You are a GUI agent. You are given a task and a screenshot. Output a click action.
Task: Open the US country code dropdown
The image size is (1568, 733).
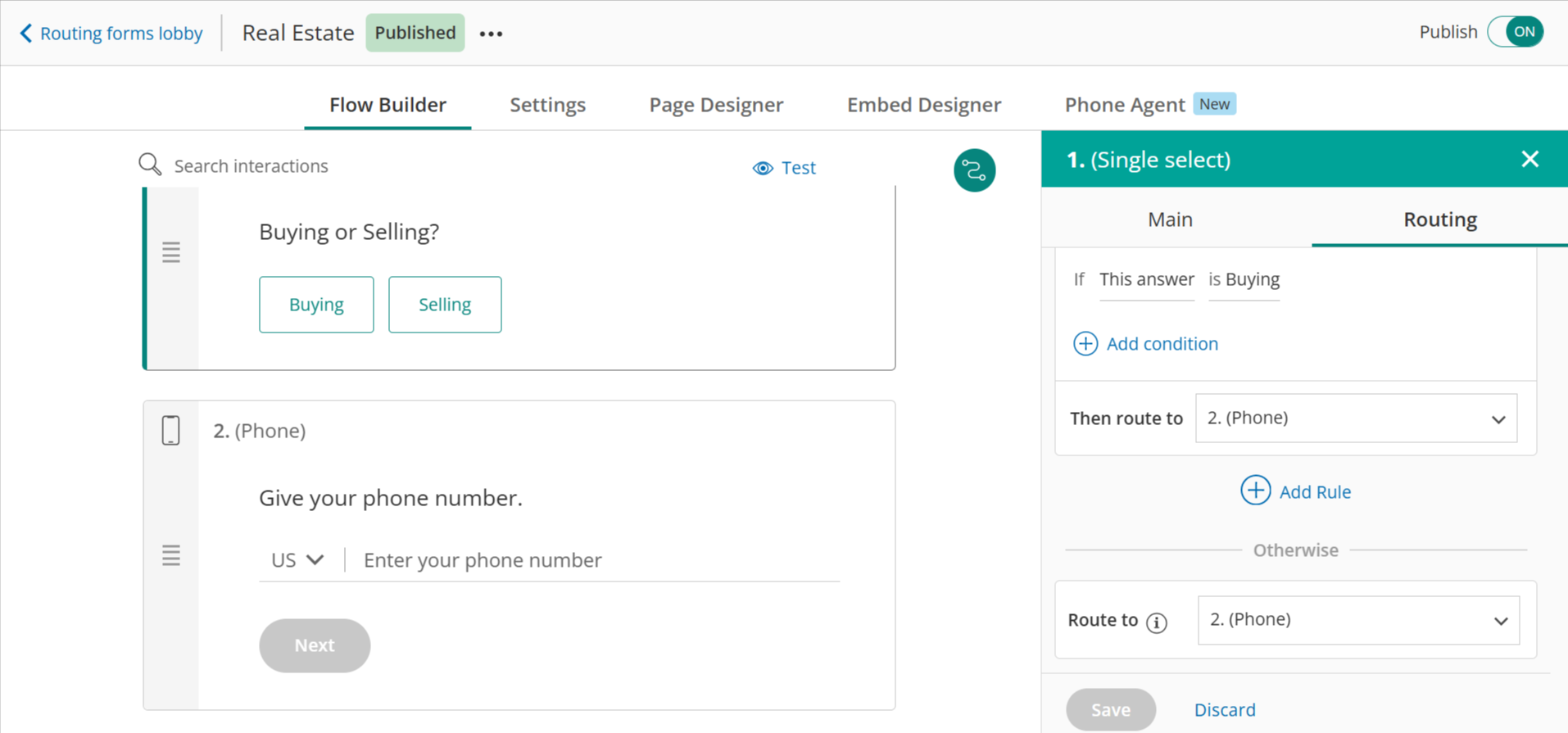pyautogui.click(x=297, y=560)
